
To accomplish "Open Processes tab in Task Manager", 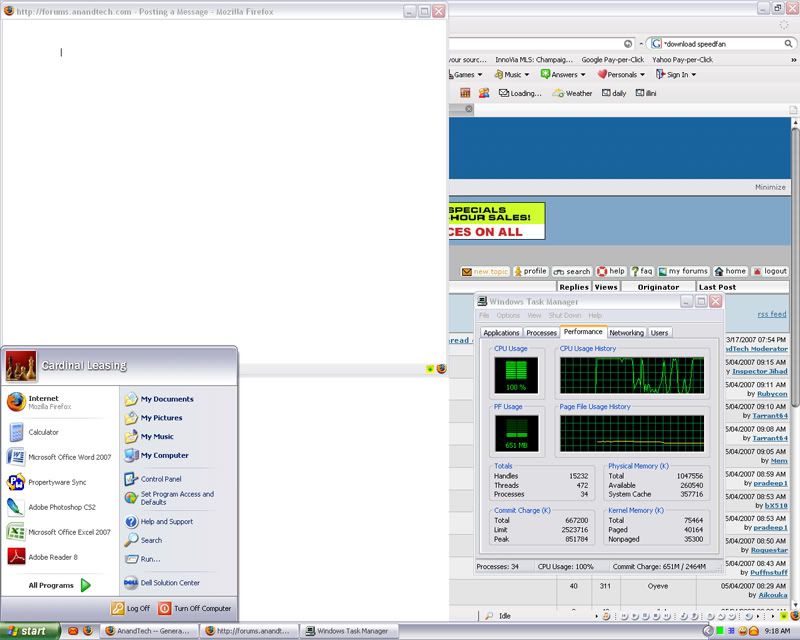I will pyautogui.click(x=541, y=332).
